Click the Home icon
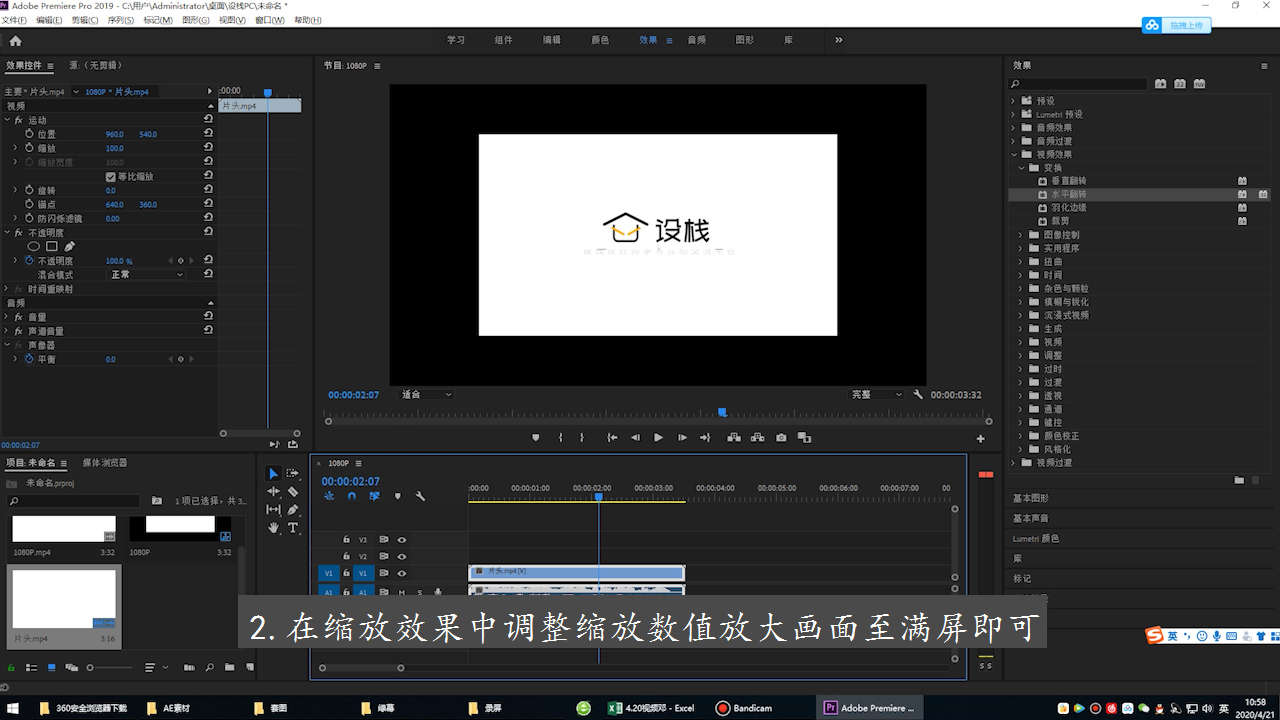 15,40
